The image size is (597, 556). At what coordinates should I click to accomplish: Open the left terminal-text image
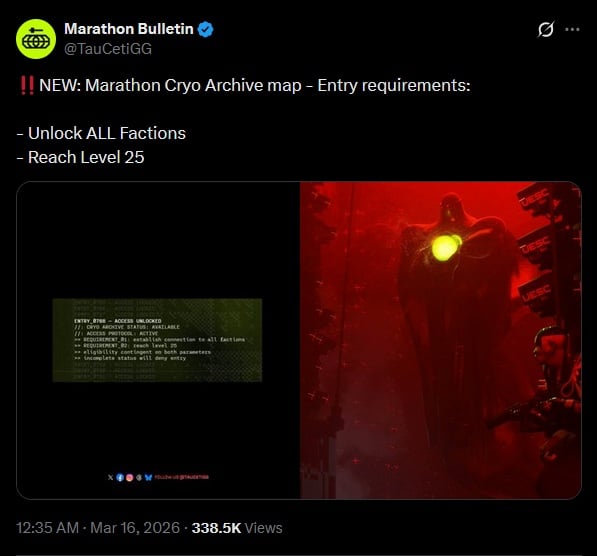coord(158,340)
